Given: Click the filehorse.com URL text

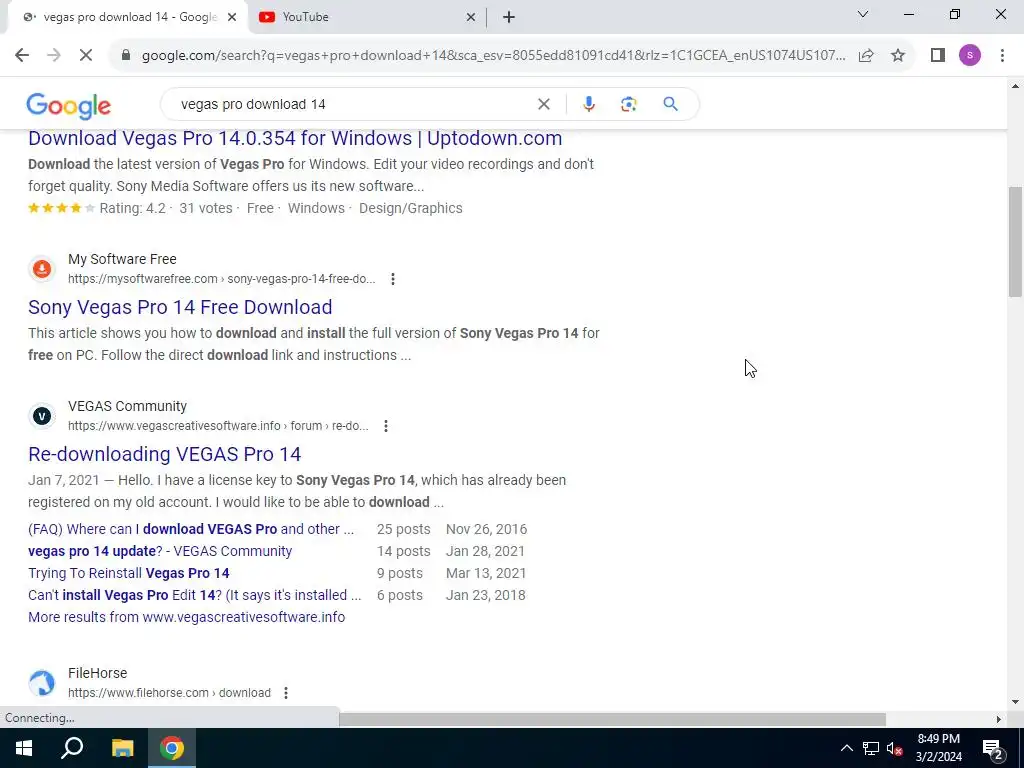Looking at the screenshot, I should [169, 693].
